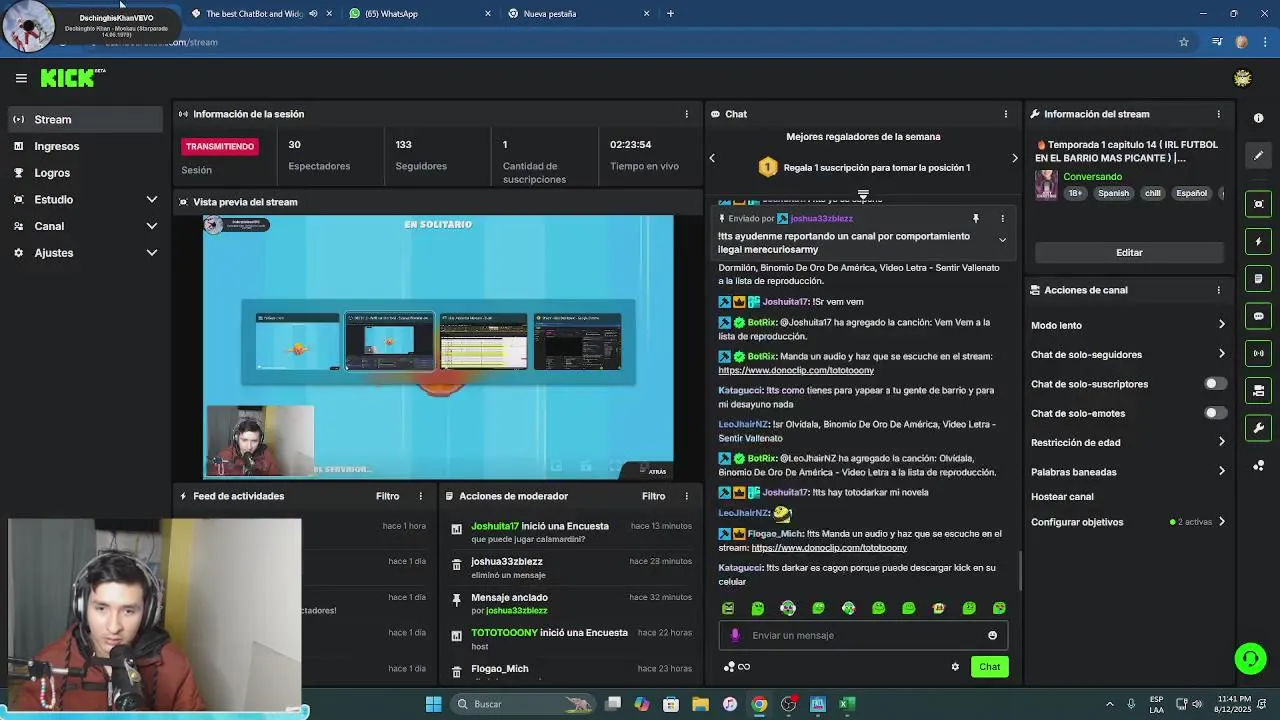The height and width of the screenshot is (720, 1280).
Task: Unpin the pinned chat message
Action: coord(976,218)
